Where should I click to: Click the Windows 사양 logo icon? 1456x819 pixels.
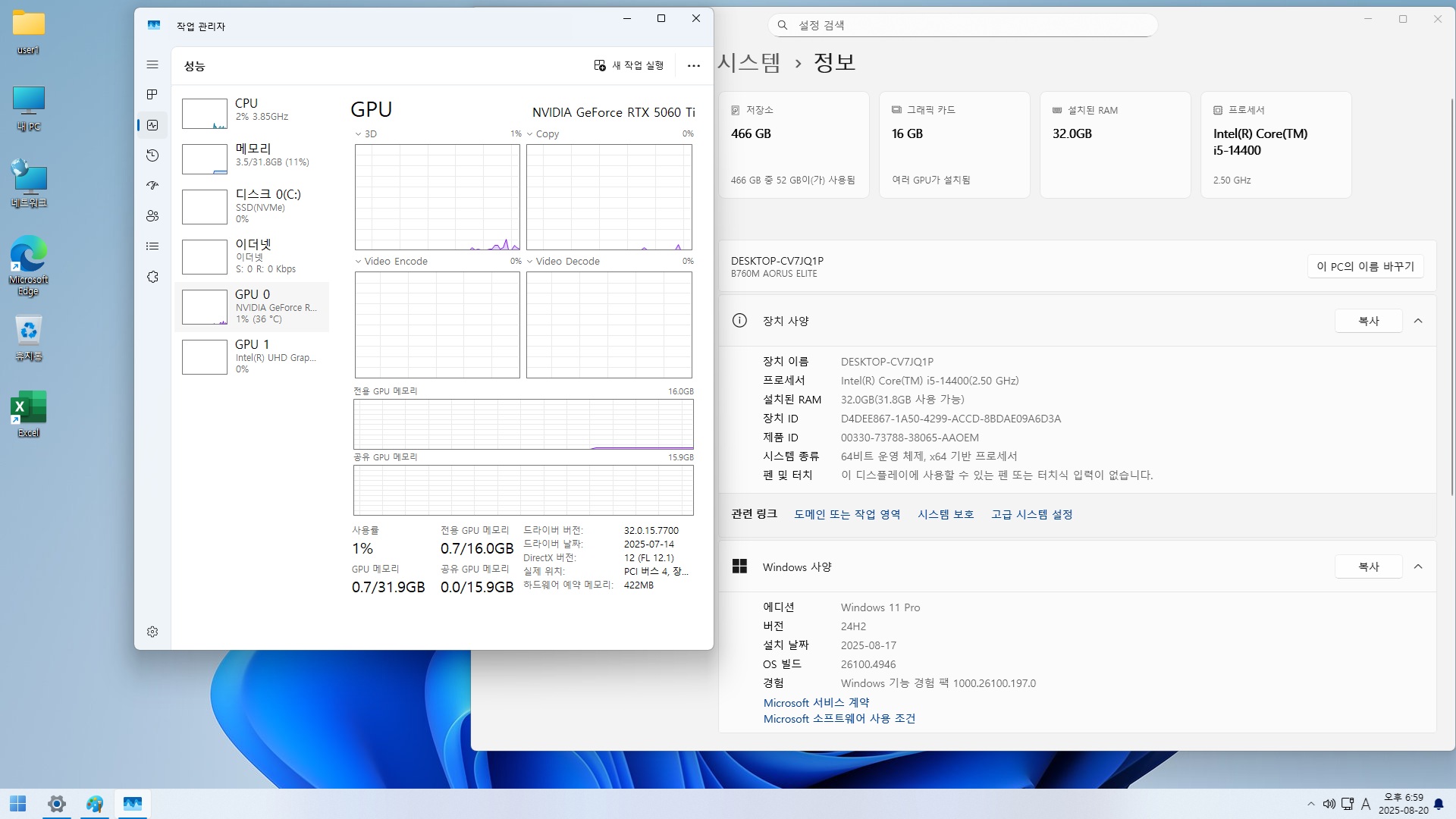(x=739, y=566)
